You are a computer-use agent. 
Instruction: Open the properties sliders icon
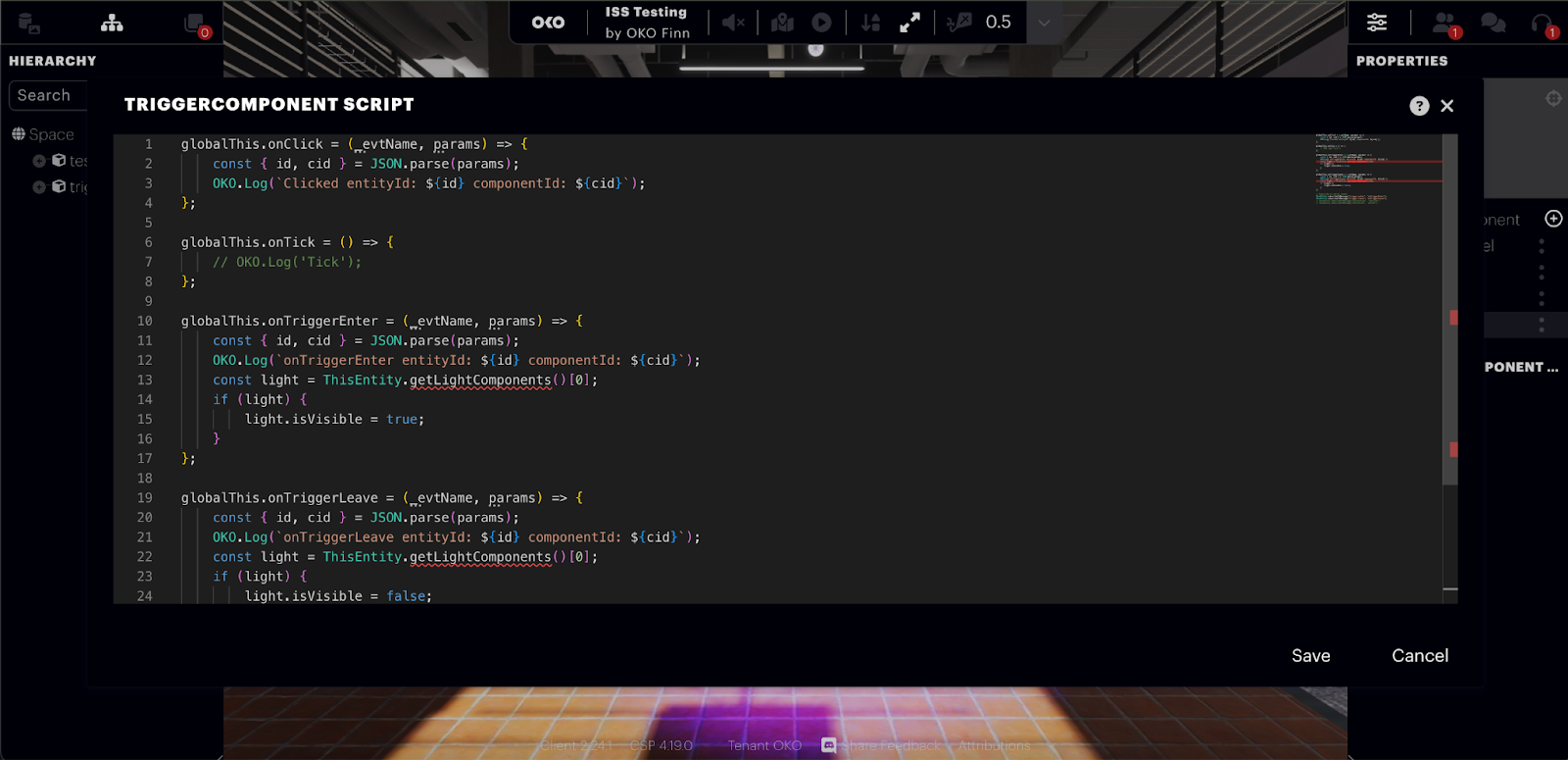[x=1377, y=23]
